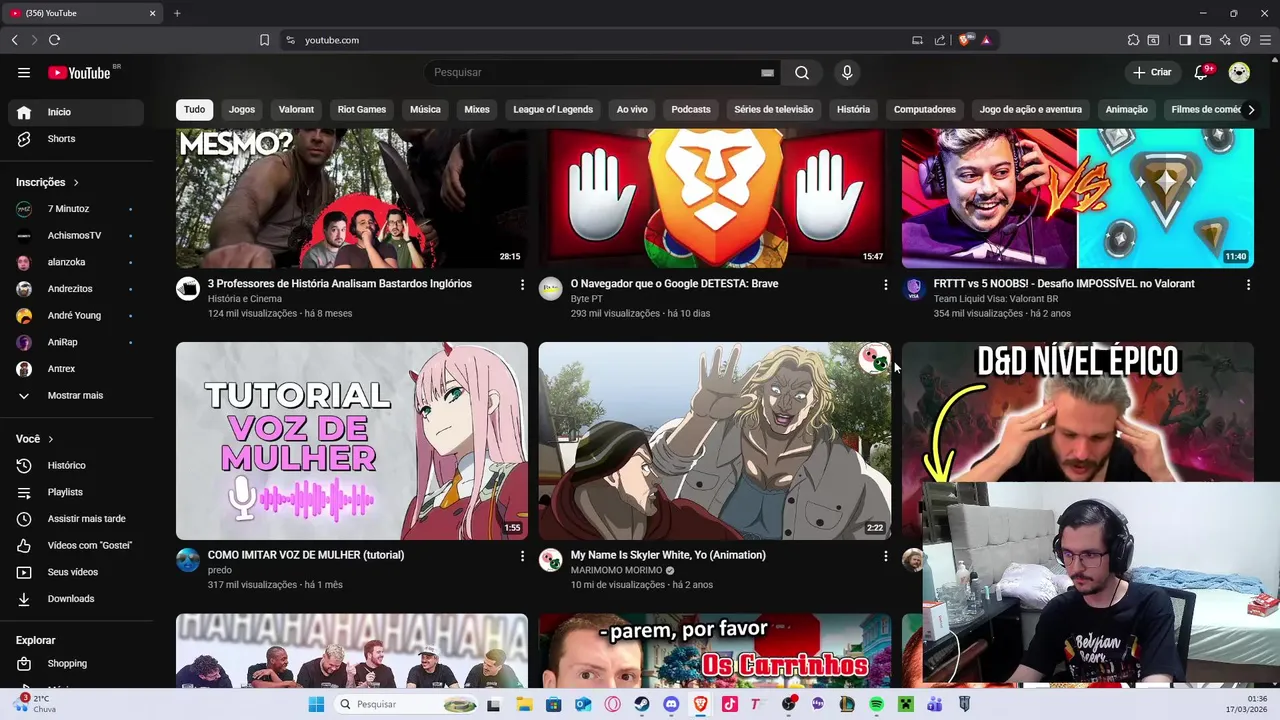
Task: Open the 7 Minutoz channel subscription
Action: [x=76, y=209]
